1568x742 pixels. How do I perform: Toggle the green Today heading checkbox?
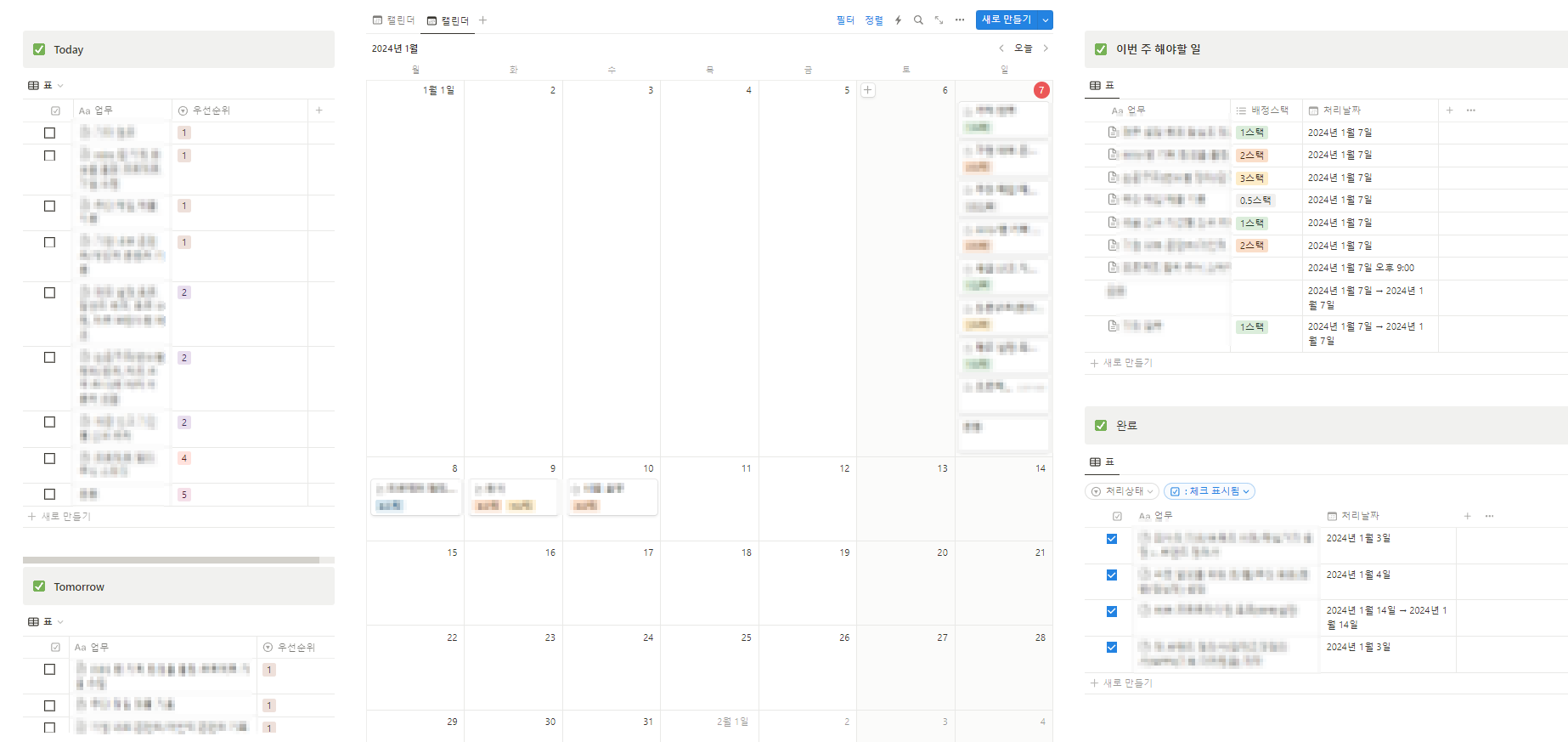click(39, 49)
